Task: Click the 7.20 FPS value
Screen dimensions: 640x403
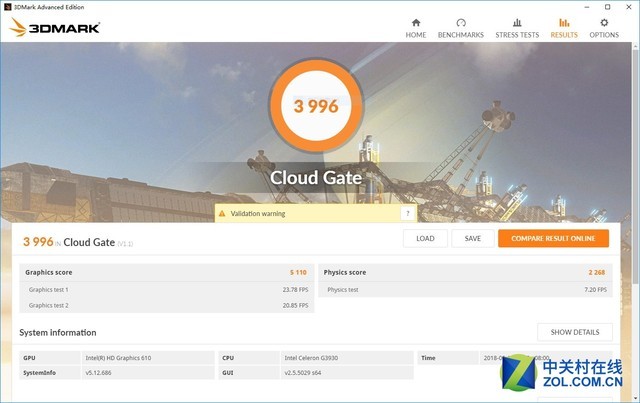Action: 596,289
